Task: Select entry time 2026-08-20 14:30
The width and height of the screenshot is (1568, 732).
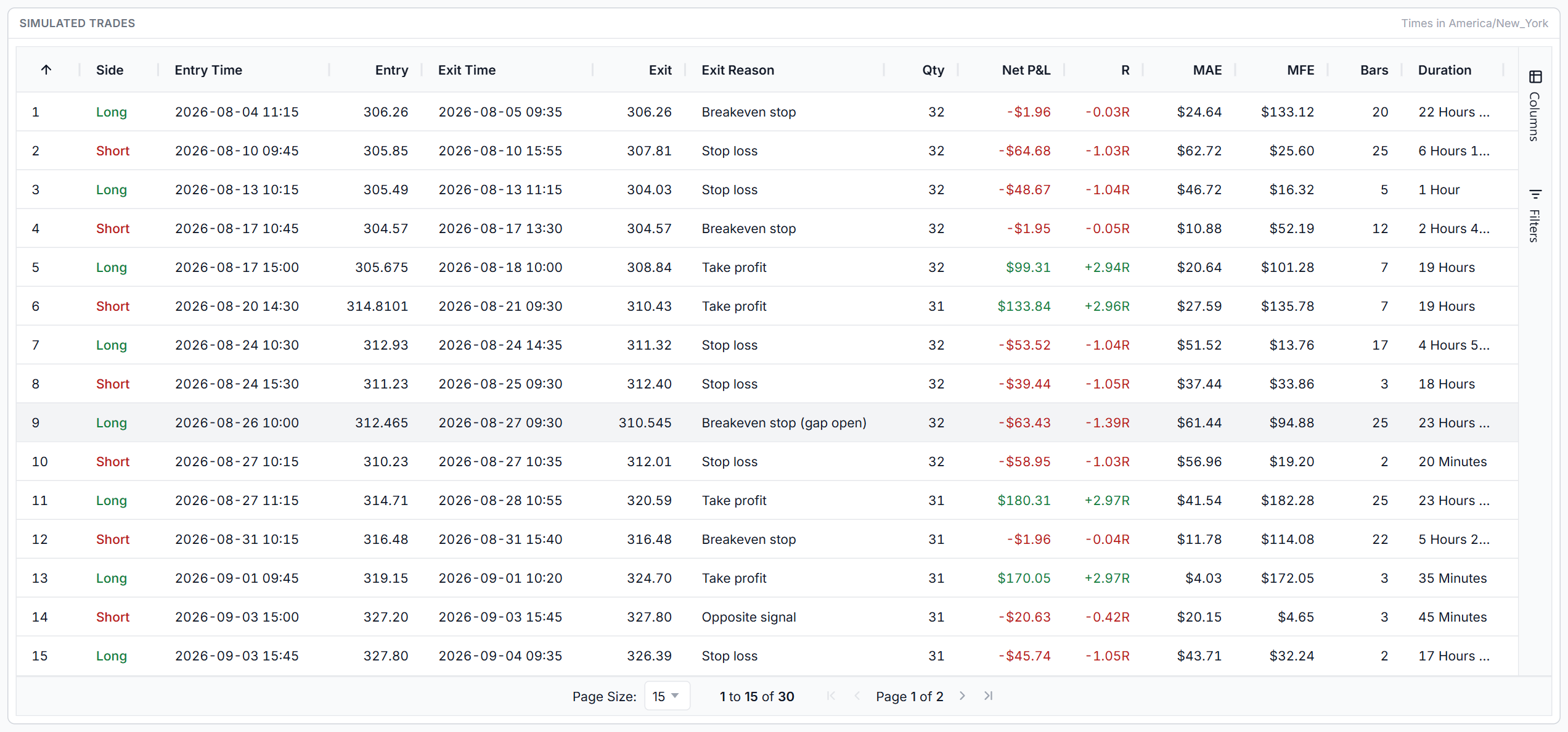Action: click(237, 306)
